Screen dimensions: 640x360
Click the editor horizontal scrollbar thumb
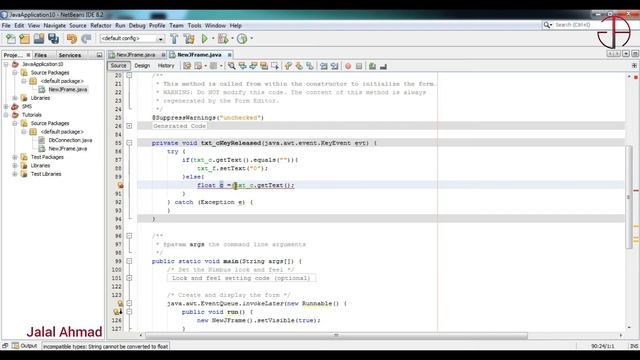coord(336,336)
